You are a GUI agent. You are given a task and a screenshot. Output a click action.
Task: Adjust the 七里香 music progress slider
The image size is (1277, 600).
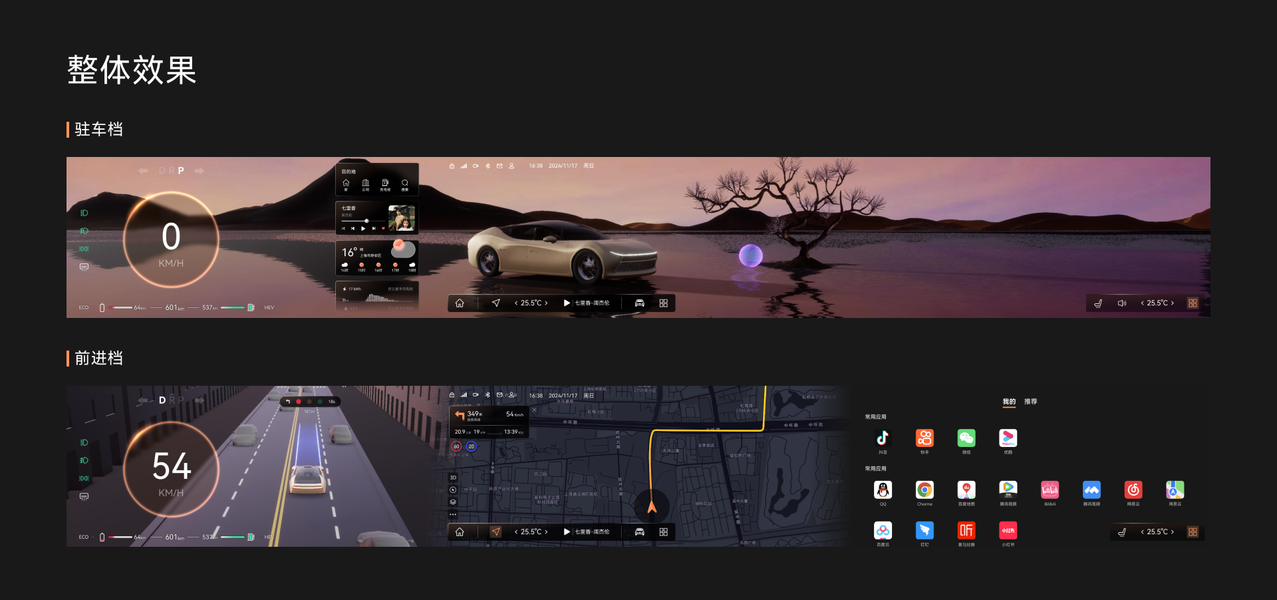coord(363,221)
